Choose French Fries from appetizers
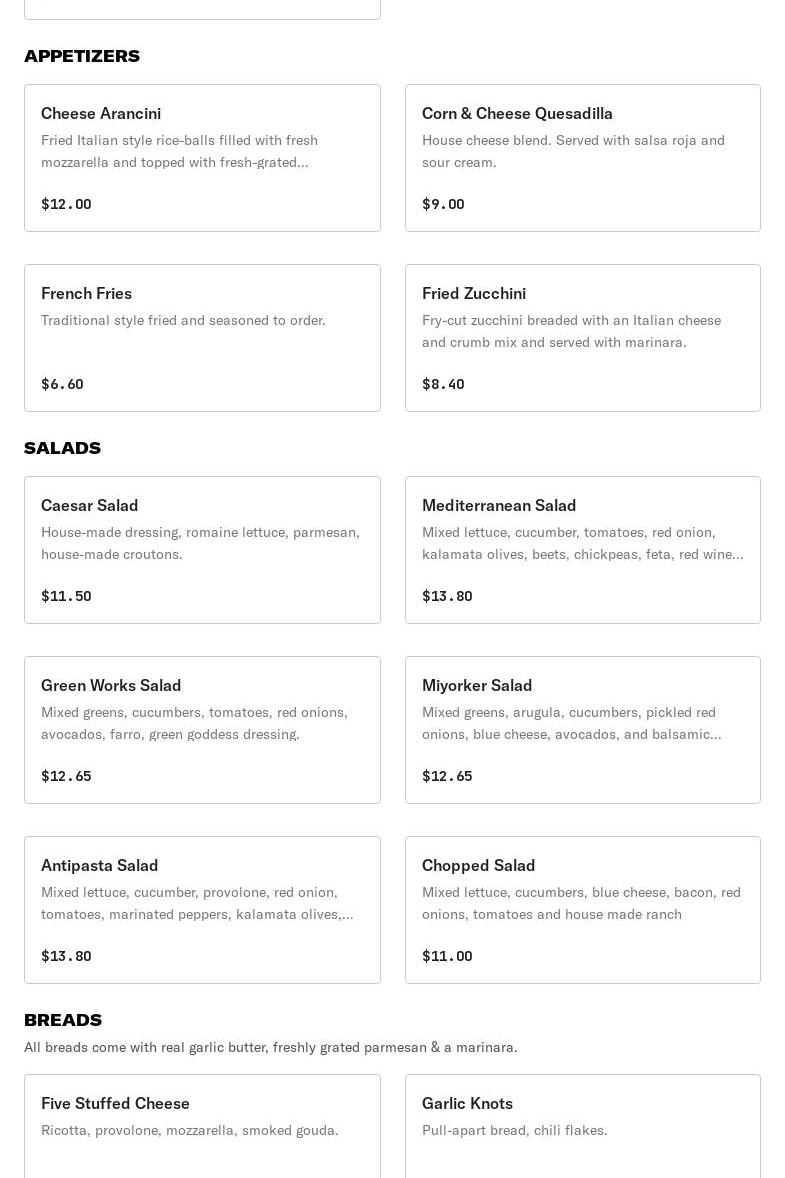 point(87,294)
